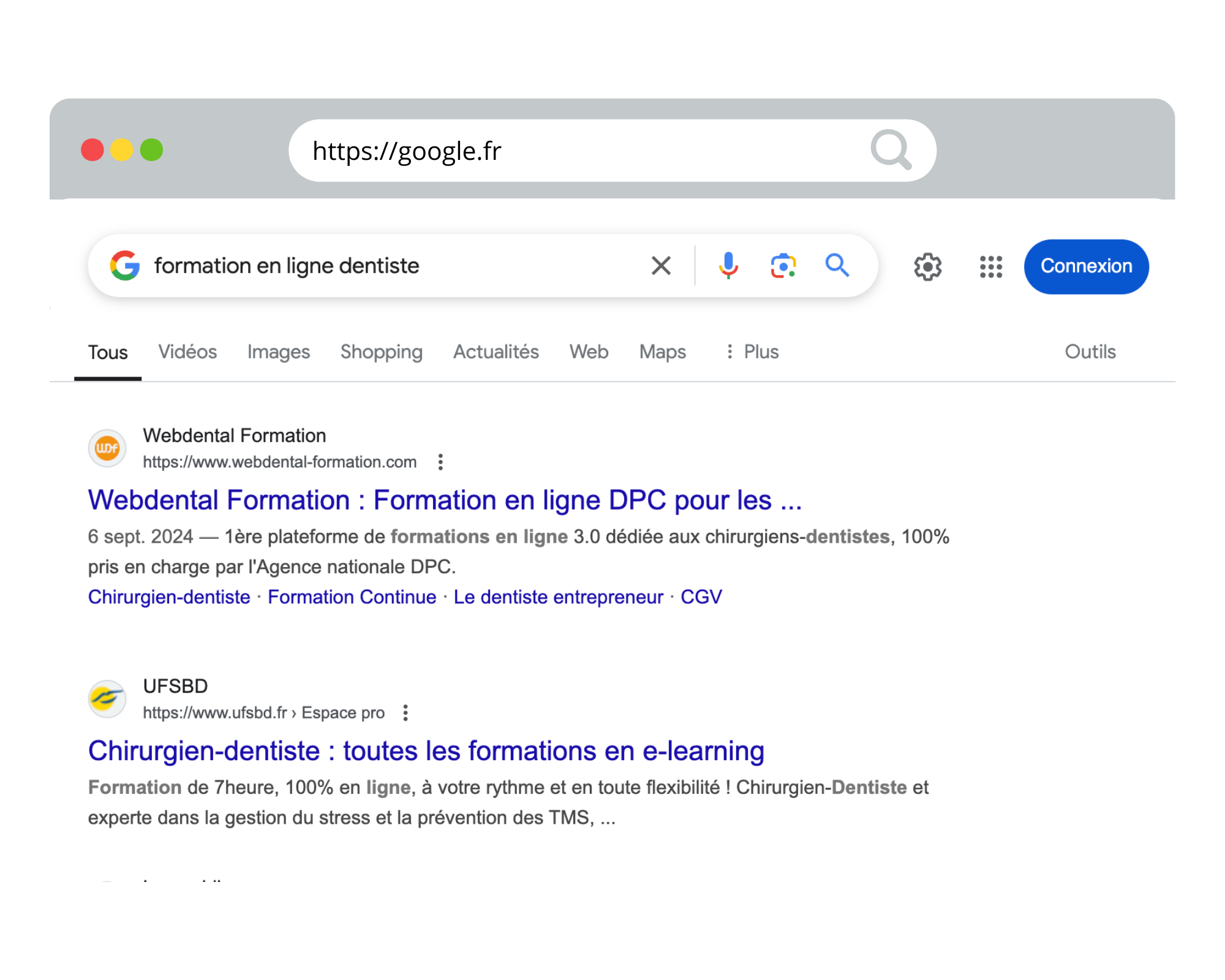1225x980 pixels.
Task: Click the Google logo in search box
Action: pyautogui.click(x=125, y=265)
